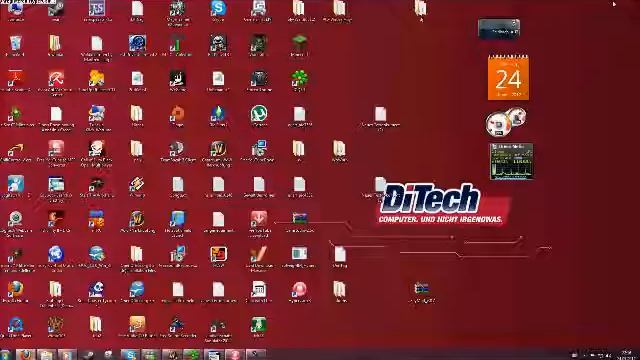This screenshot has width=640, height=360.
Task: Open the pink download arrow shortcut
Action: pos(258,219)
